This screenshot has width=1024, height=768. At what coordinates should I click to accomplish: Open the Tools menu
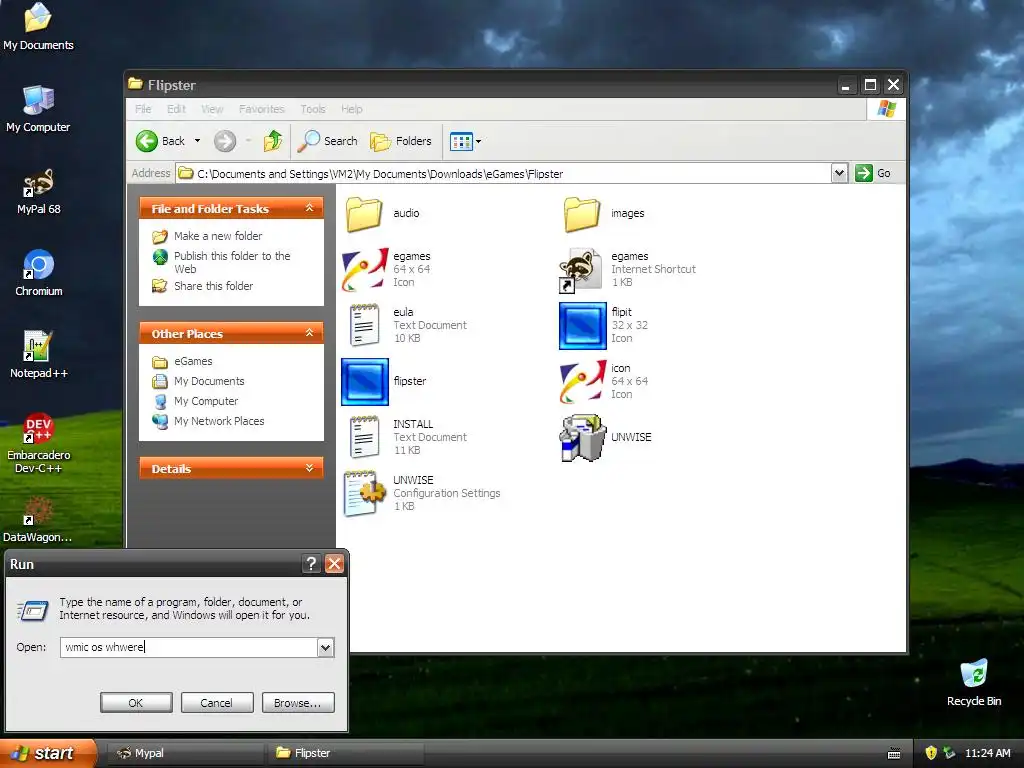click(x=313, y=109)
